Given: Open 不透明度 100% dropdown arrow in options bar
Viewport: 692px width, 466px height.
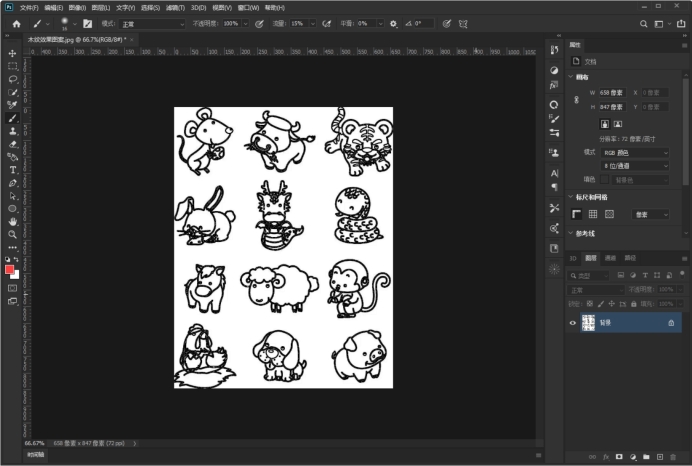Looking at the screenshot, I should [x=245, y=24].
